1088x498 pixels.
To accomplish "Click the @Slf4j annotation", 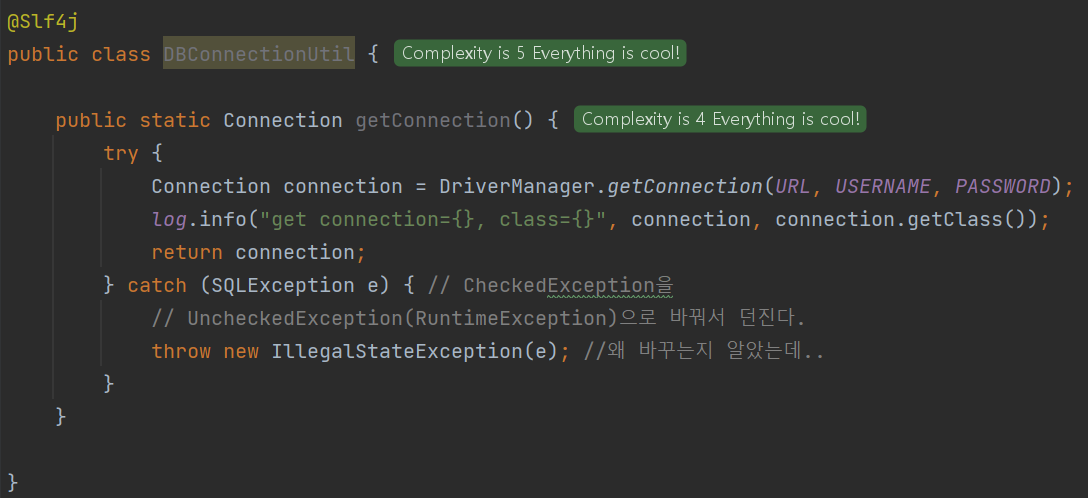I will point(43,22).
